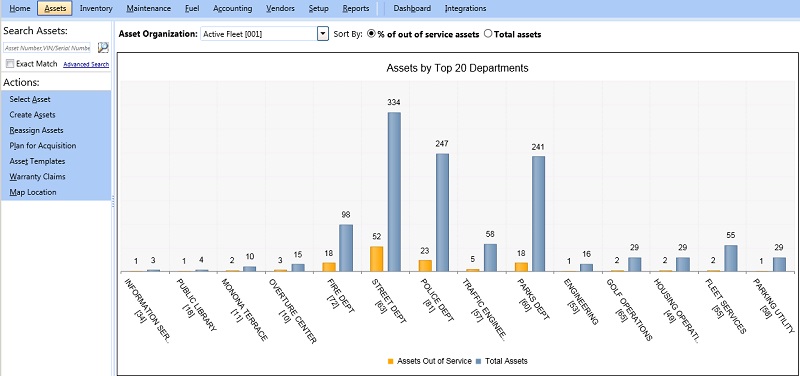This screenshot has height=376, width=800.
Task: Click Street Dept total assets bar 334
Action: point(394,192)
